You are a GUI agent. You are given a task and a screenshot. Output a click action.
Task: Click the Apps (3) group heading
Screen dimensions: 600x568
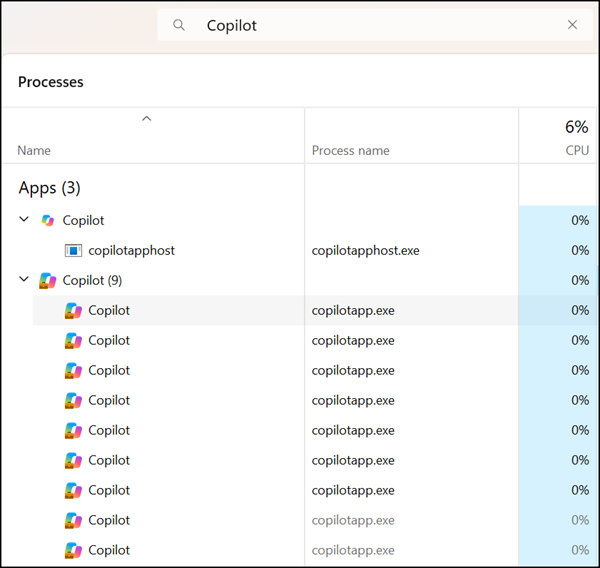(49, 188)
